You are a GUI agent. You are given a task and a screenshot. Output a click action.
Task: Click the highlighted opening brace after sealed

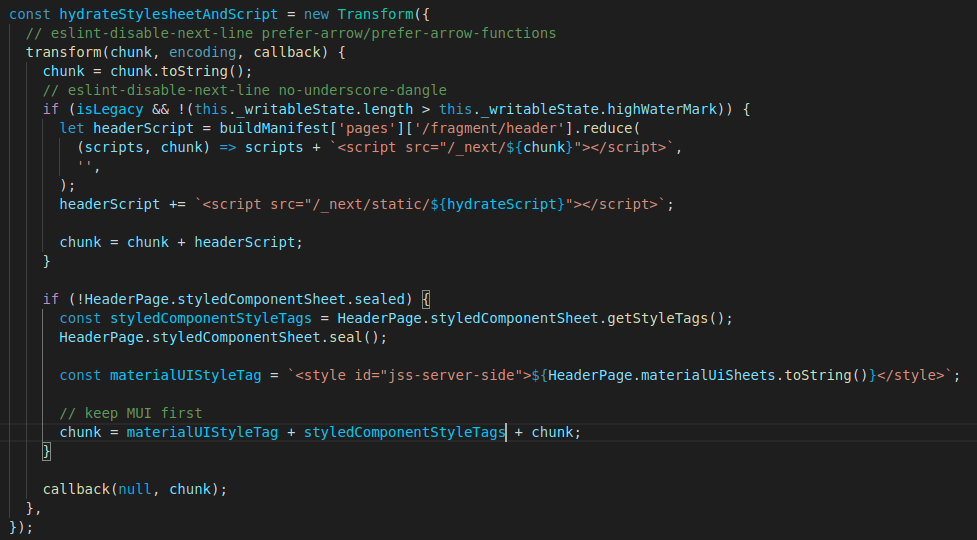coord(426,299)
